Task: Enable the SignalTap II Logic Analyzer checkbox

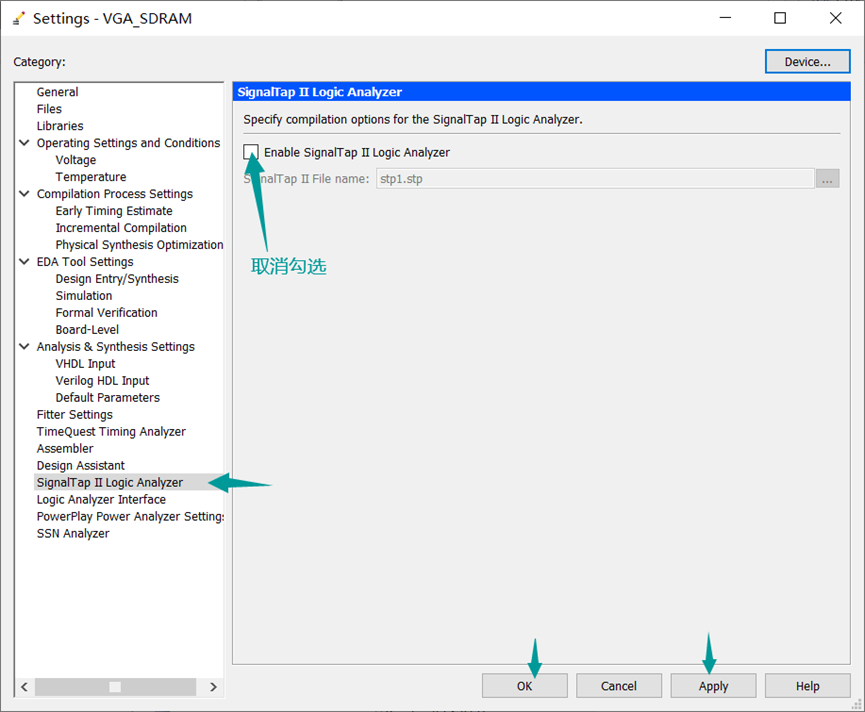Action: (x=251, y=152)
